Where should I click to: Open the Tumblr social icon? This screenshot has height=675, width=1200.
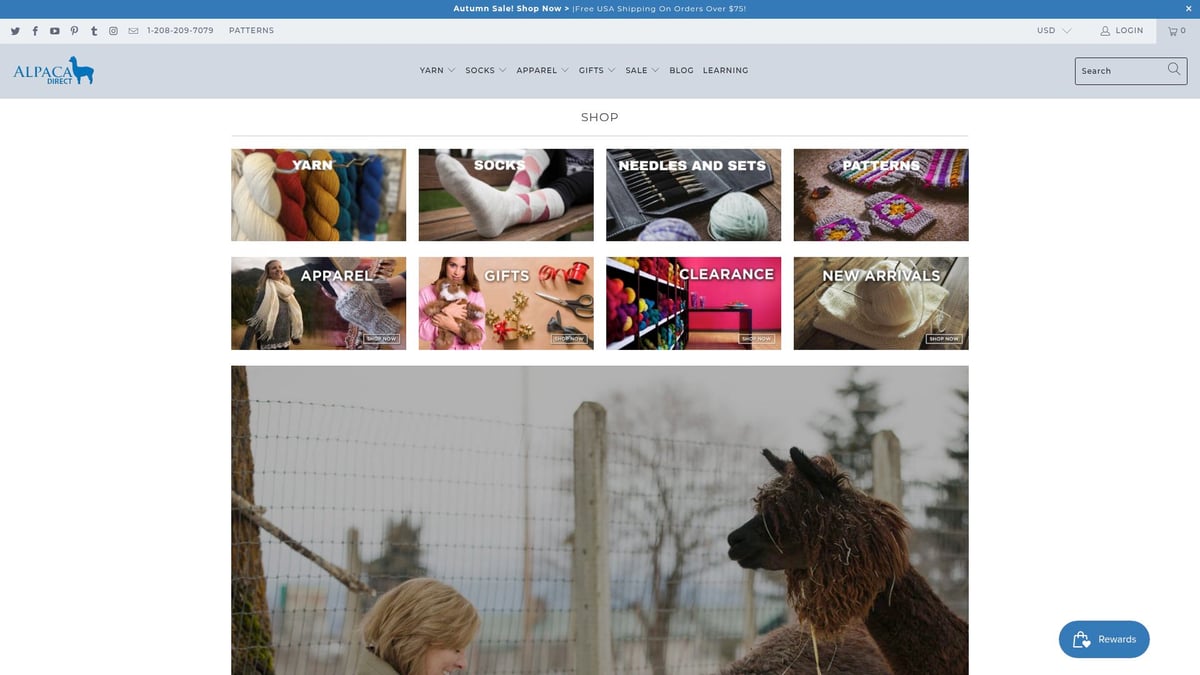[94, 31]
